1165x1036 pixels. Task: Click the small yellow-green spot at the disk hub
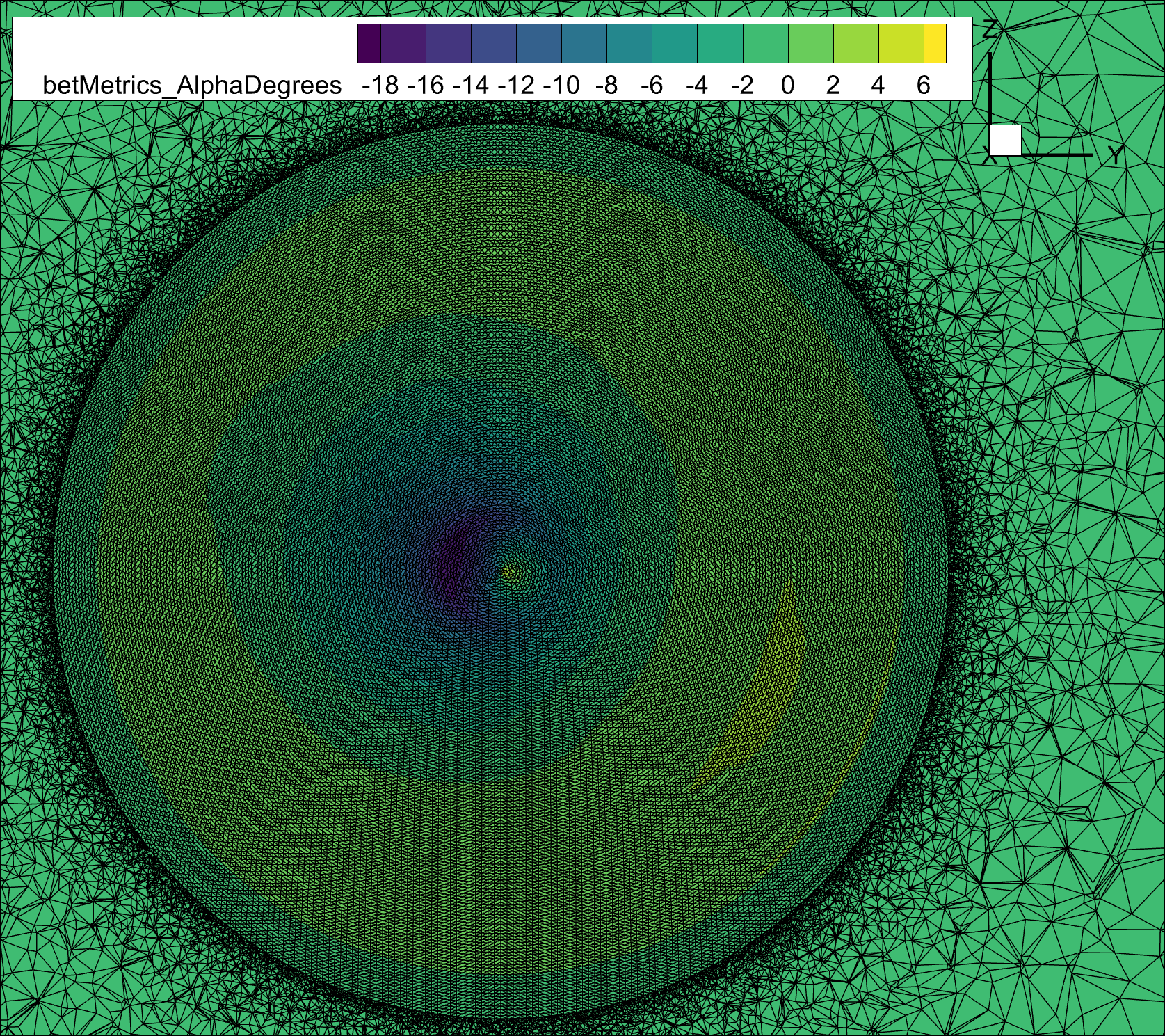pos(510,572)
